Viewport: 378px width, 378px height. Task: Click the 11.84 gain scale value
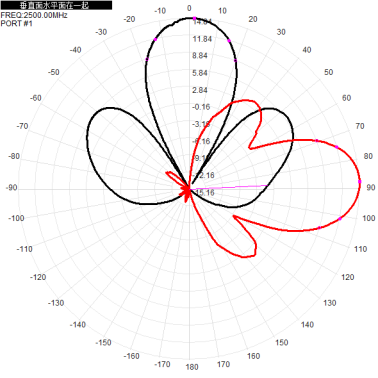coord(202,39)
